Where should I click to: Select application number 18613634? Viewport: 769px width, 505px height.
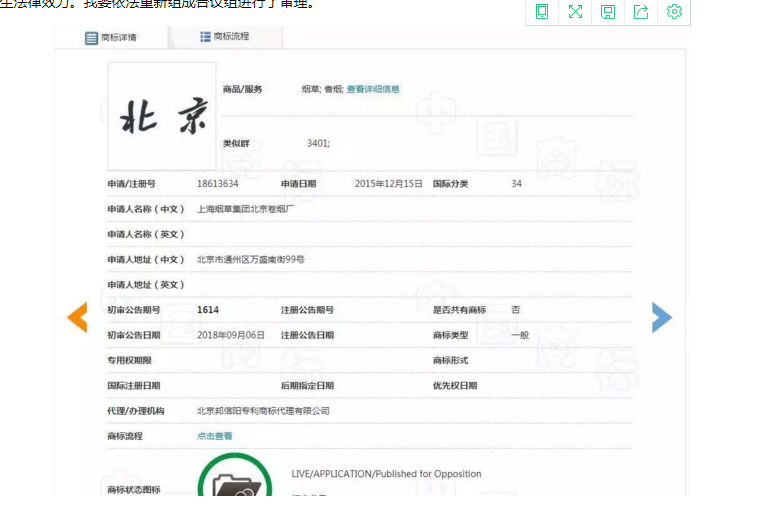click(218, 184)
